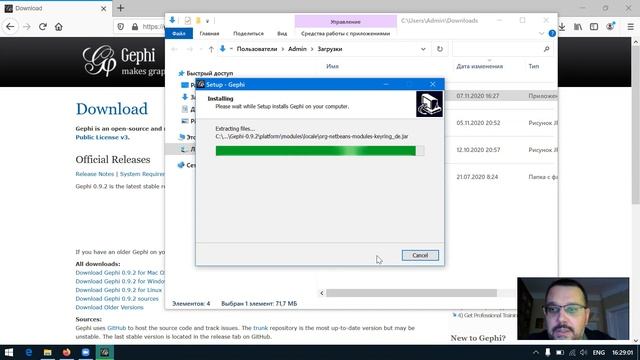This screenshot has width=640, height=360.
Task: Open the Wi-Fi network tray icon
Action: click(572, 352)
